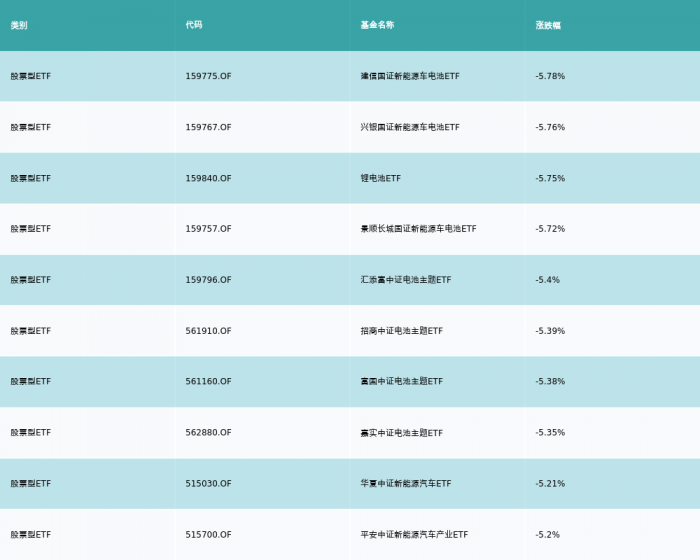The height and width of the screenshot is (560, 700).
Task: Click the -5.76% change value
Action: [550, 127]
